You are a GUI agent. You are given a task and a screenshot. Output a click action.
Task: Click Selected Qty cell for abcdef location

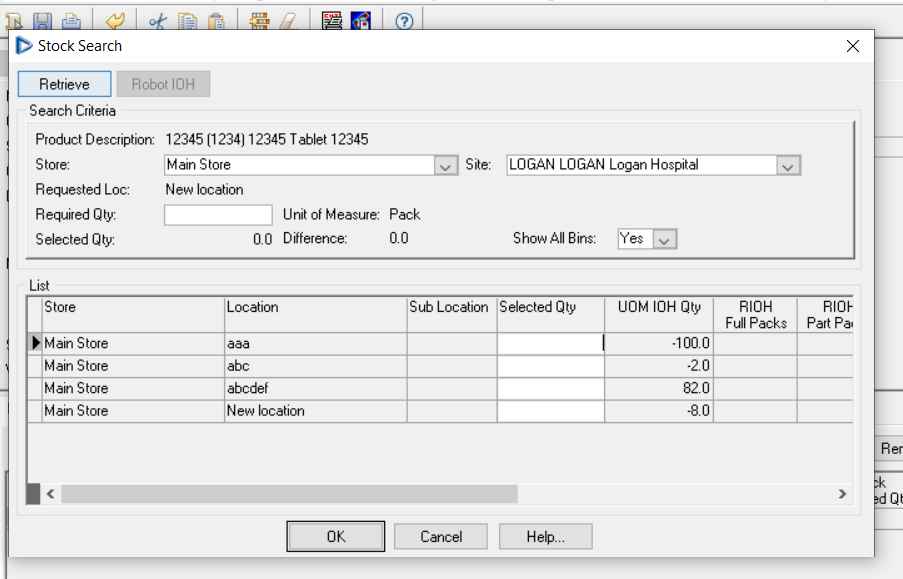tap(551, 388)
